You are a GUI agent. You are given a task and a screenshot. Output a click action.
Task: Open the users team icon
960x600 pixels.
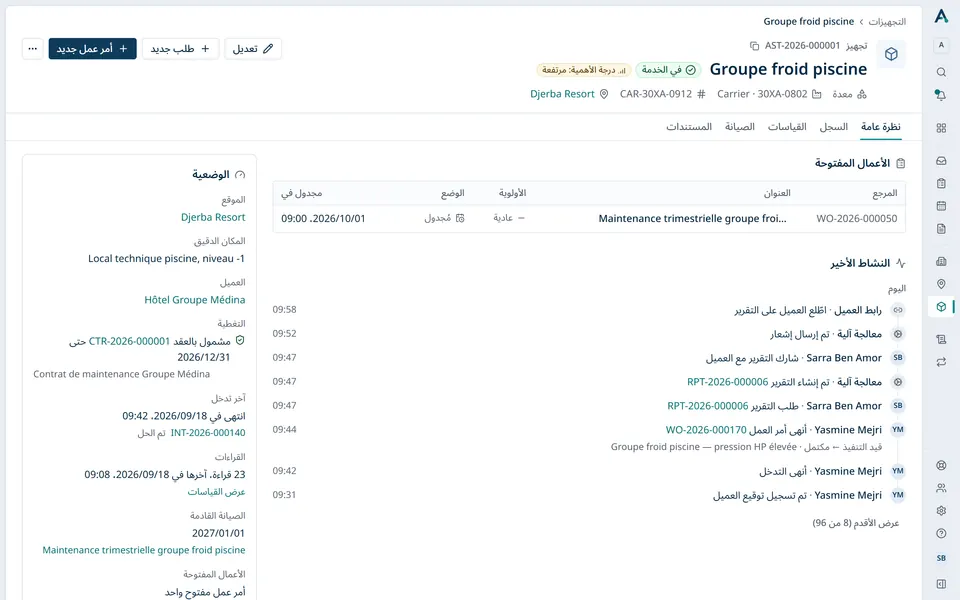(941, 488)
